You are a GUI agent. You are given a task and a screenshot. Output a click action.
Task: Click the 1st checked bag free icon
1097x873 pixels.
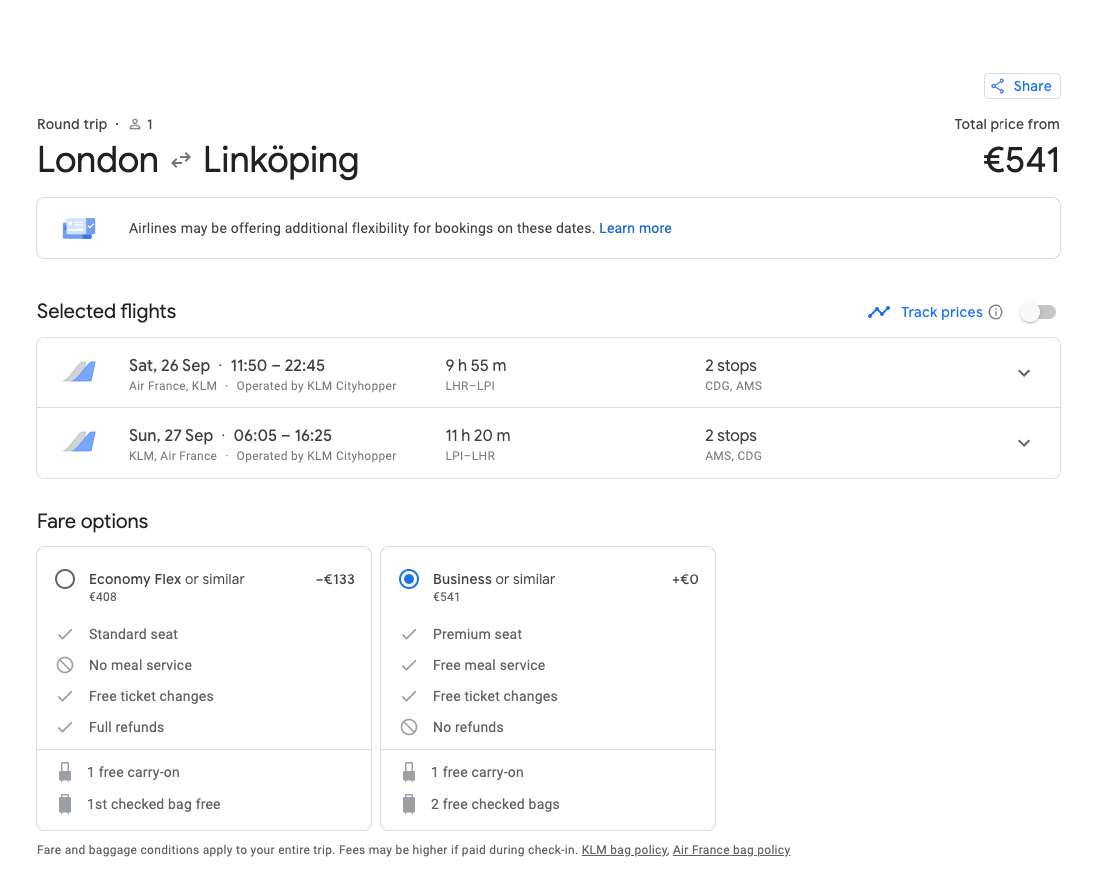pos(65,804)
